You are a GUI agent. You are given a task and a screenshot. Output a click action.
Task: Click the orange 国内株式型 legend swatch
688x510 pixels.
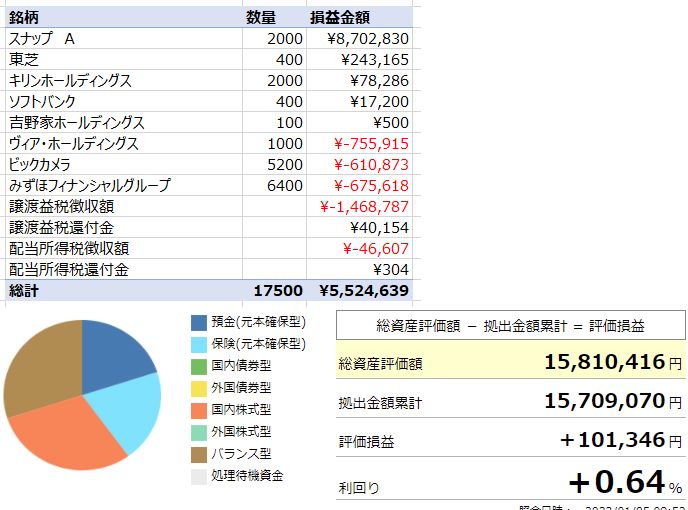click(199, 410)
